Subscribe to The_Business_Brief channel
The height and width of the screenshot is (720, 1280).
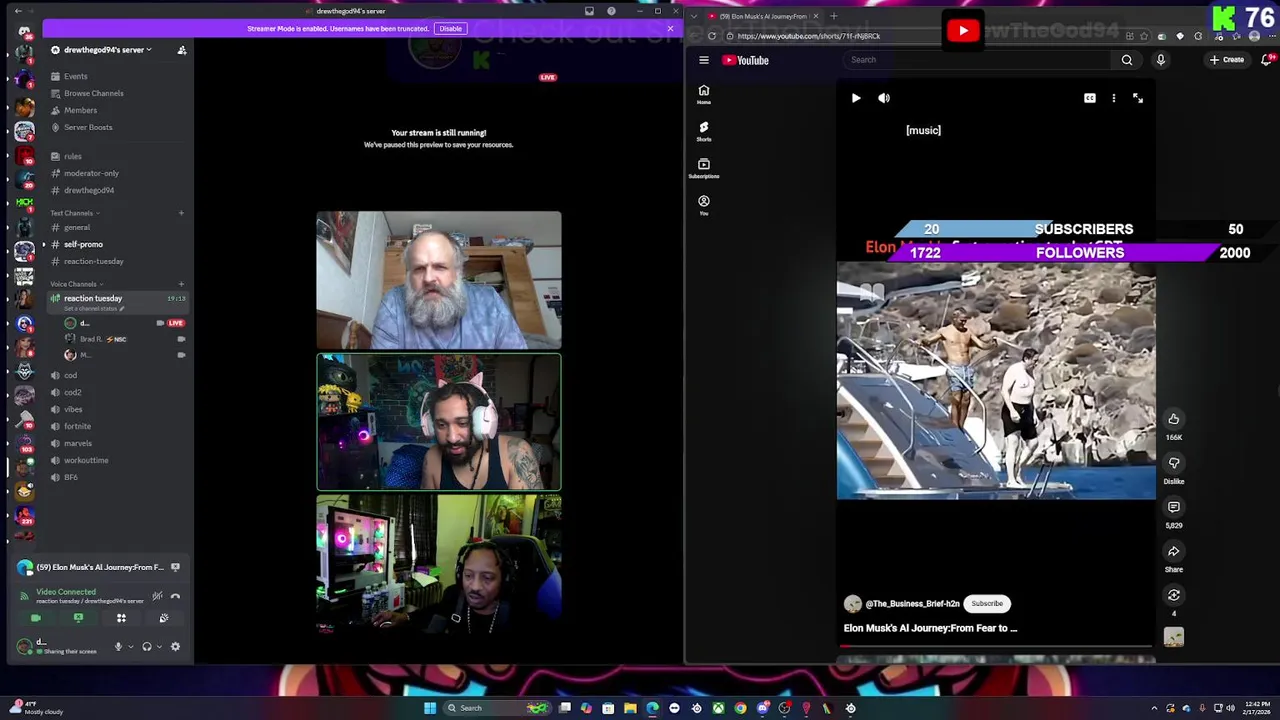click(987, 604)
